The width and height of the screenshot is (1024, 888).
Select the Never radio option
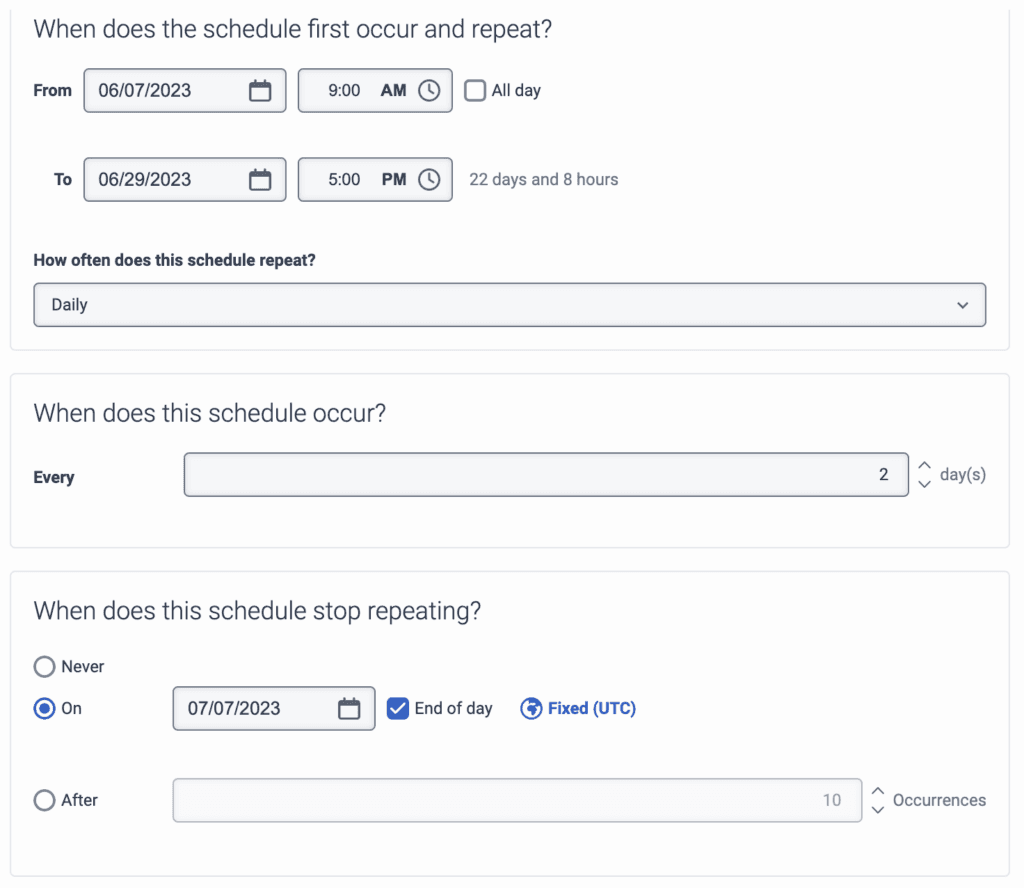(44, 666)
